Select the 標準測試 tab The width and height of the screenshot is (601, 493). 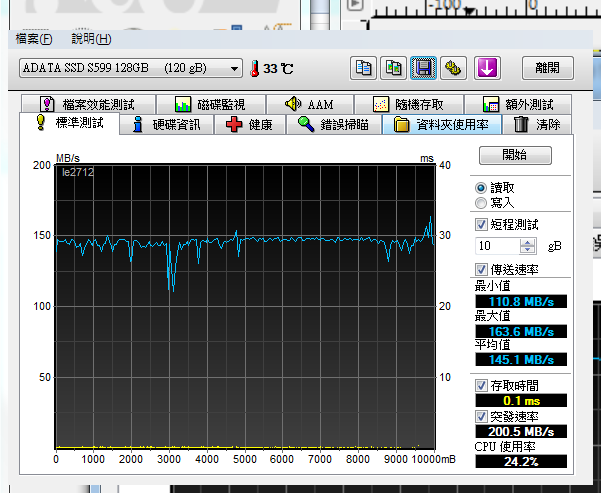[x=69, y=123]
